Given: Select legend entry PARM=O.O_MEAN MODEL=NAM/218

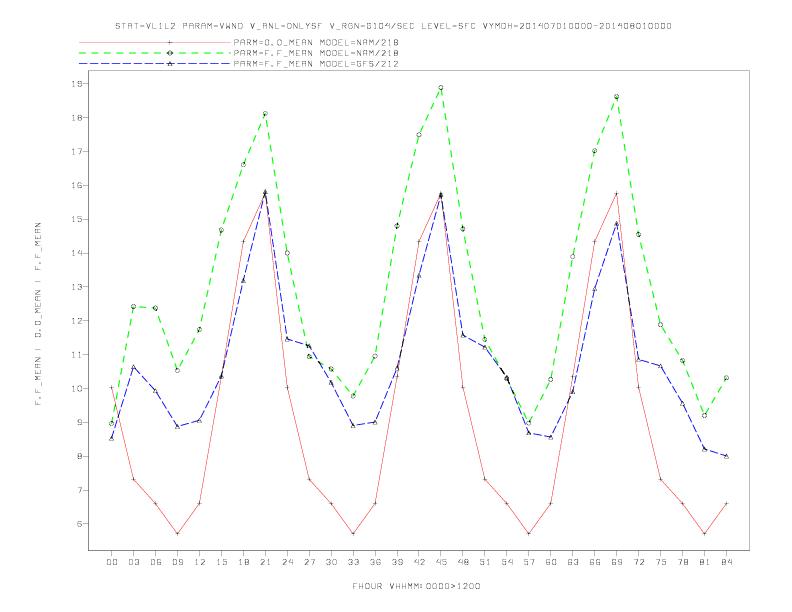Looking at the screenshot, I should pos(316,42).
